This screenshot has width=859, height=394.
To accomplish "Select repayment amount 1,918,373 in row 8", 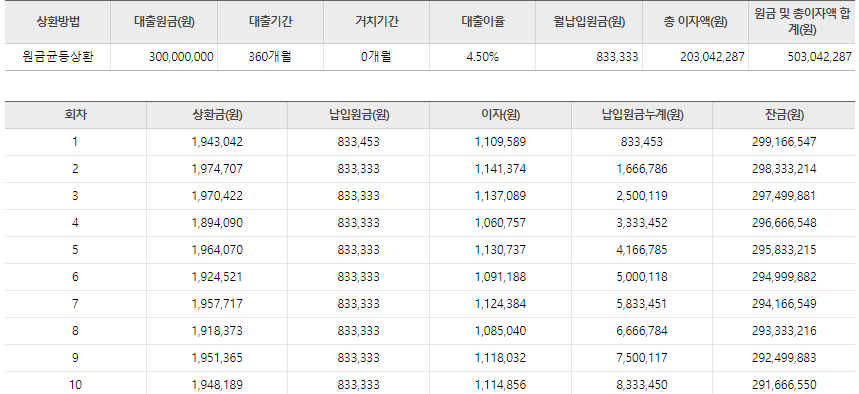I will (x=217, y=331).
